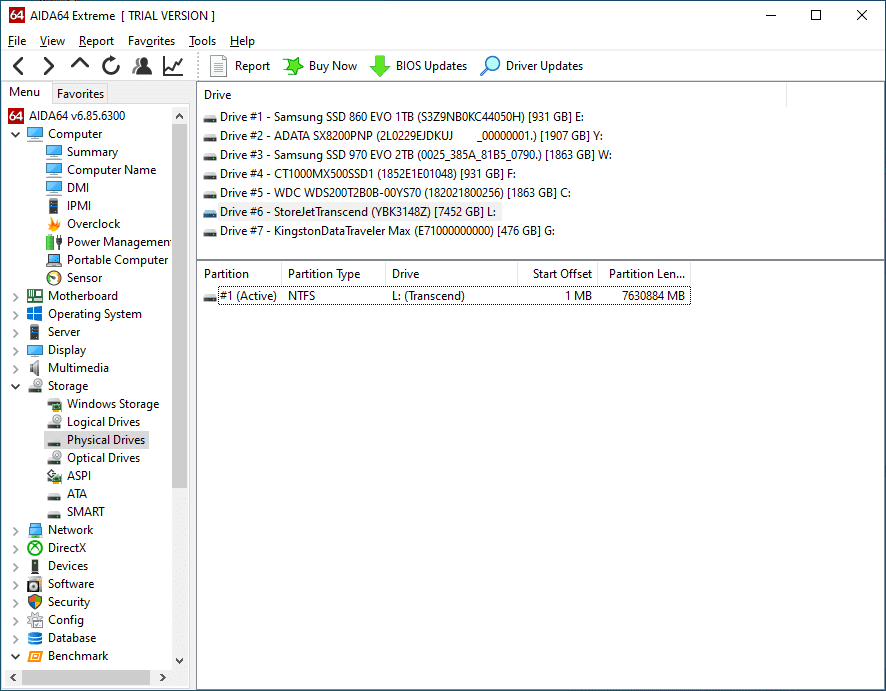Select Optical Drives under Storage
Image resolution: width=886 pixels, height=691 pixels.
(x=103, y=458)
